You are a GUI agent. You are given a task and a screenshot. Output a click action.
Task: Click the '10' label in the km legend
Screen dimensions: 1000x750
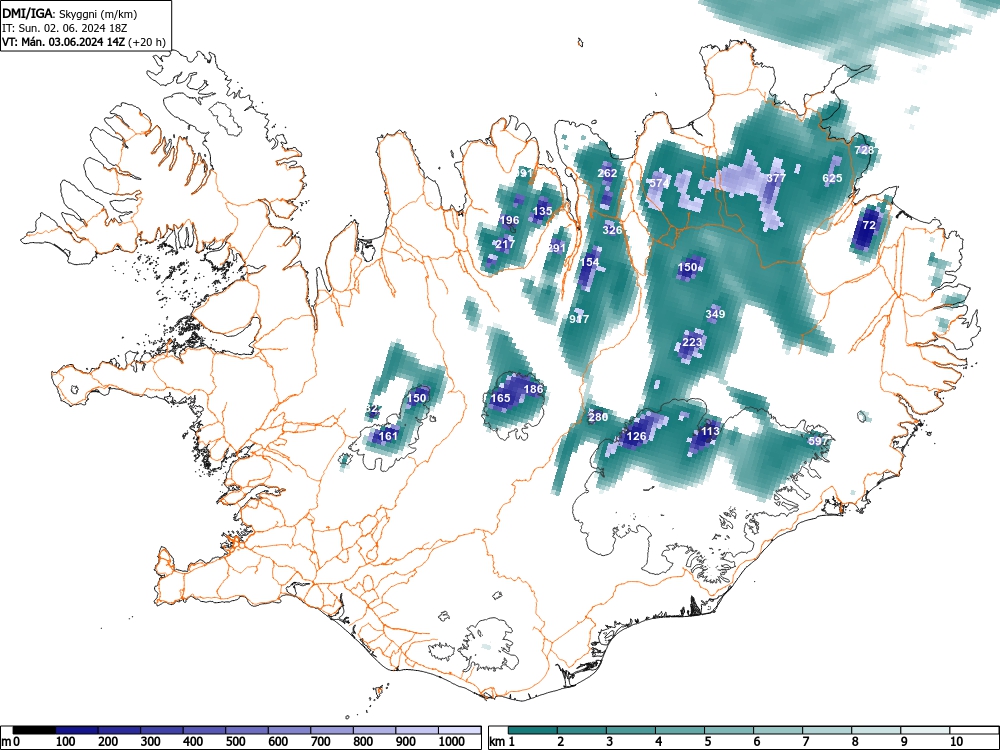tap(955, 742)
